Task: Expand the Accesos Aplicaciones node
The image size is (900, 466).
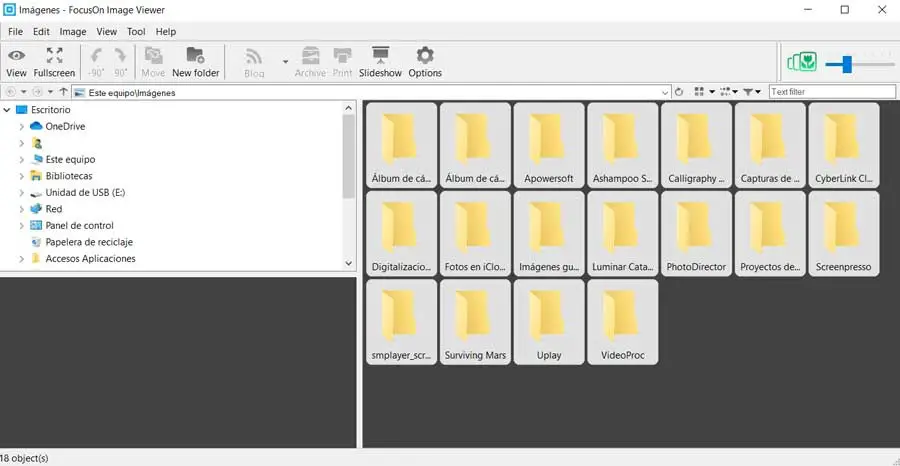Action: (21, 259)
